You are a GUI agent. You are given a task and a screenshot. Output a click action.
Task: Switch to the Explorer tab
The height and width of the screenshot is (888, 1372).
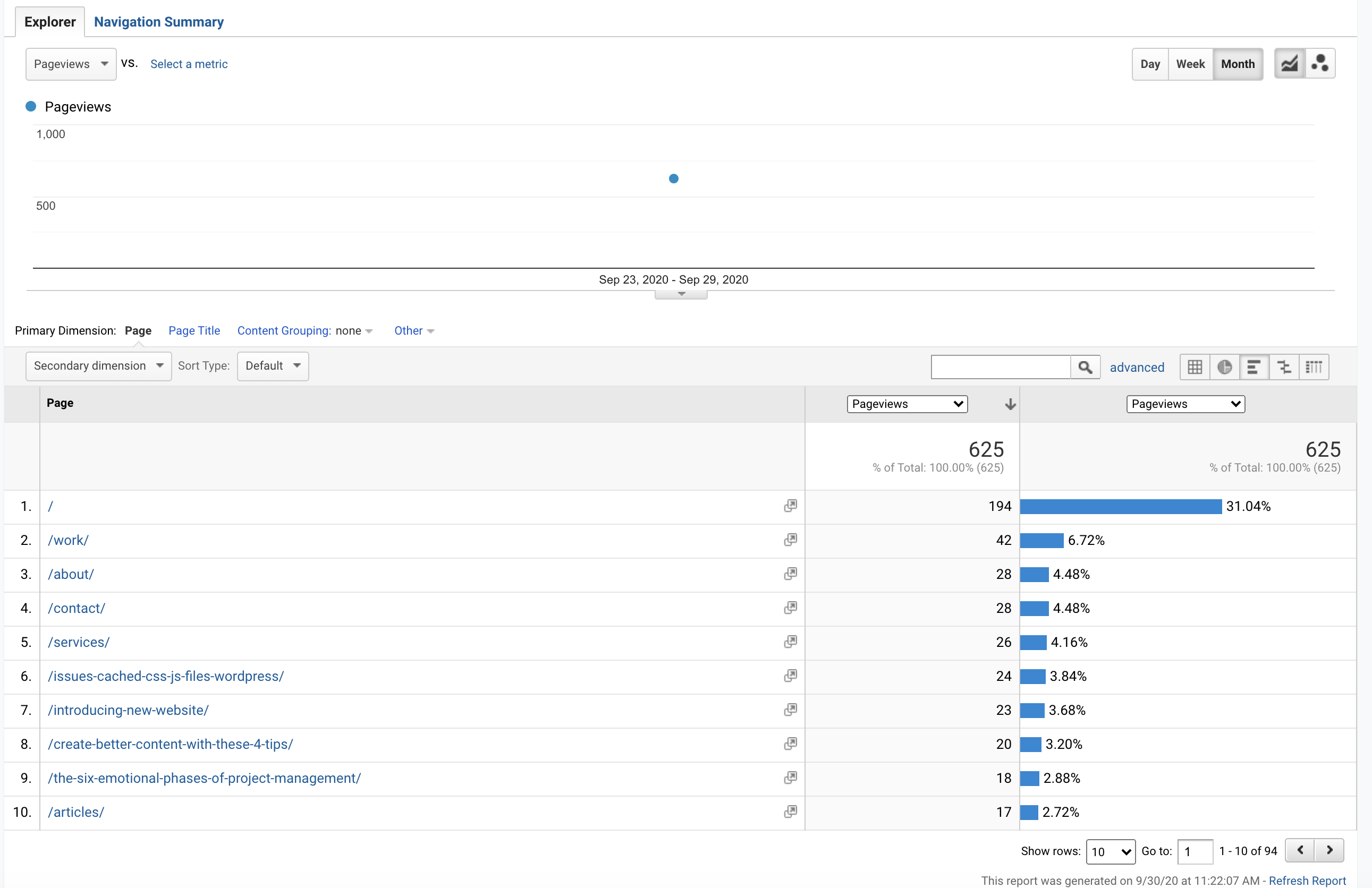coord(50,22)
